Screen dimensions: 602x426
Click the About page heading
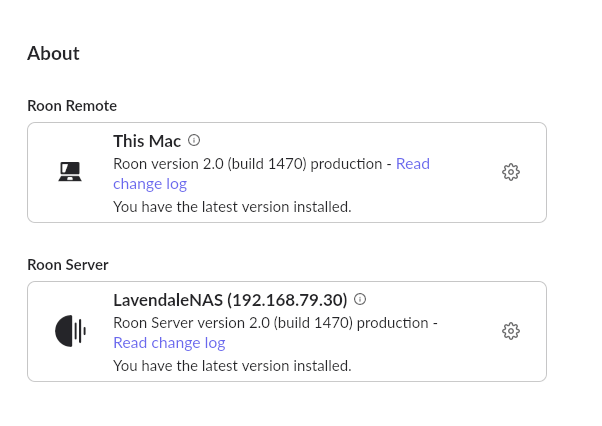[x=53, y=53]
